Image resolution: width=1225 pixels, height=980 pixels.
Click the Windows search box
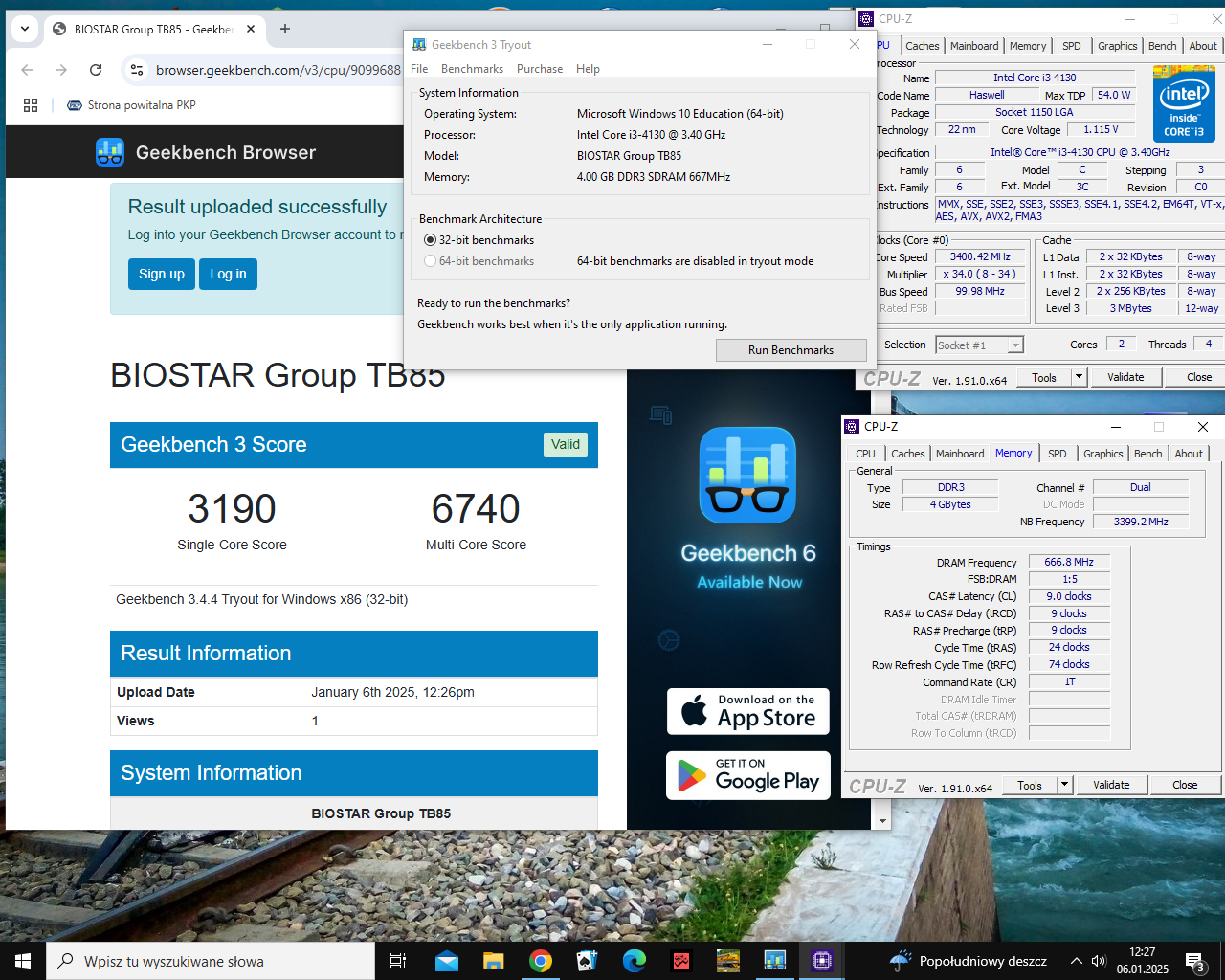point(211,961)
